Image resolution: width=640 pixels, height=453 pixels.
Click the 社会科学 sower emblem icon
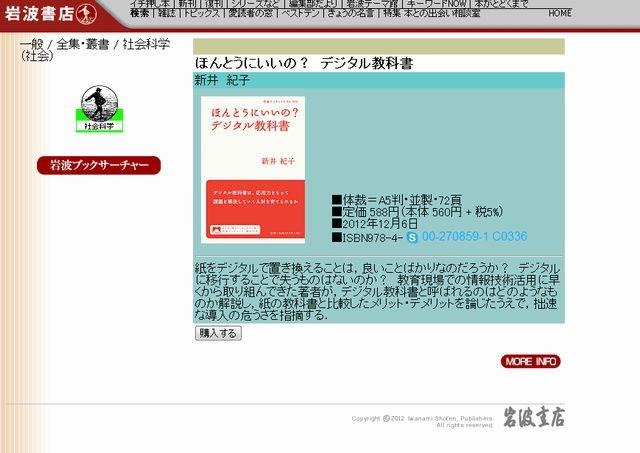[x=100, y=109]
